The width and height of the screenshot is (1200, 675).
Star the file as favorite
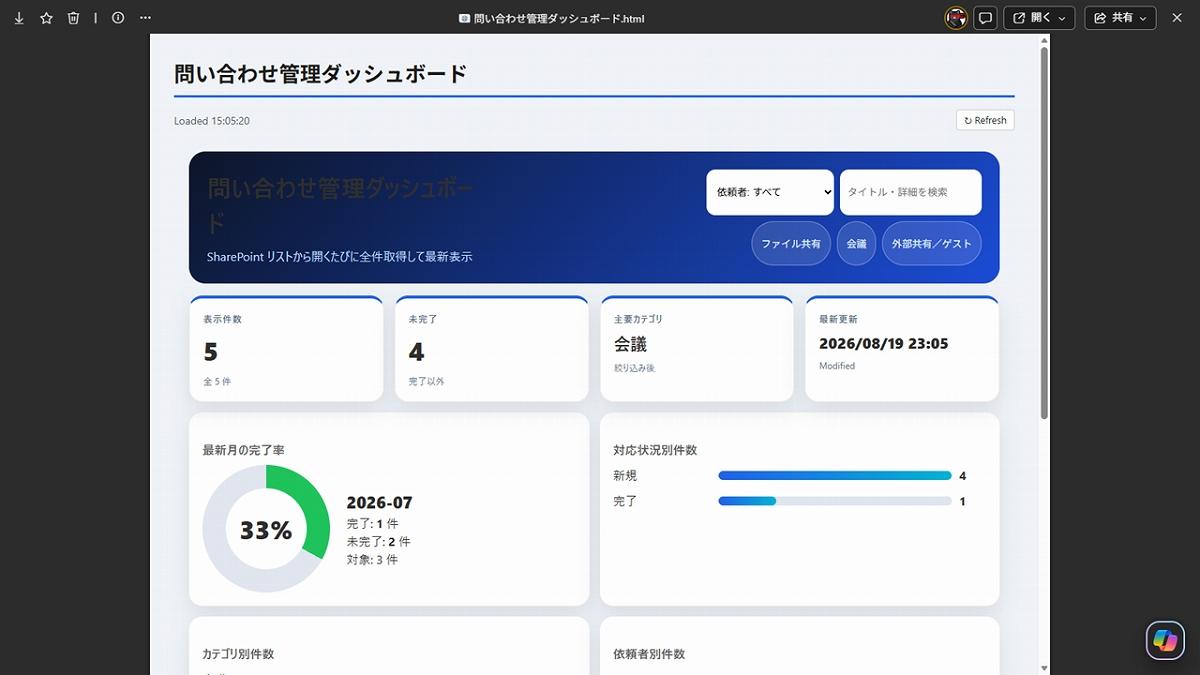[46, 18]
